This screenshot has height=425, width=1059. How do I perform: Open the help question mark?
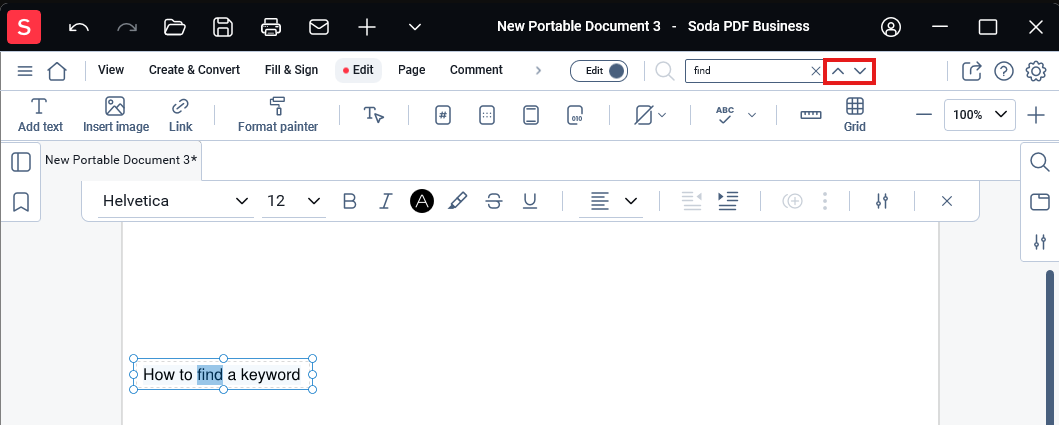coord(1004,71)
